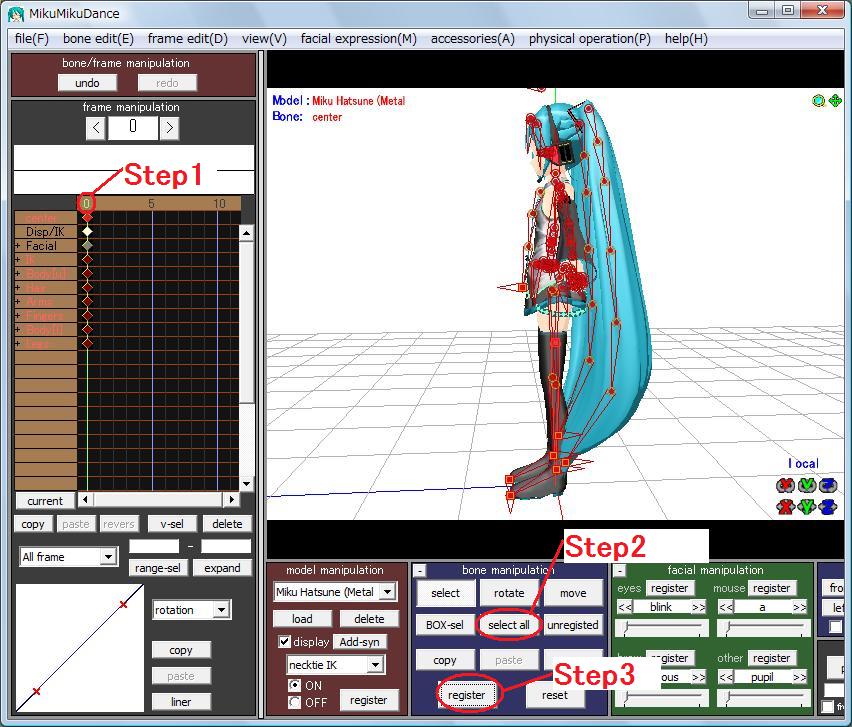Open the frame edit(D) menu
Viewport: 852px width, 727px height.
[x=187, y=39]
